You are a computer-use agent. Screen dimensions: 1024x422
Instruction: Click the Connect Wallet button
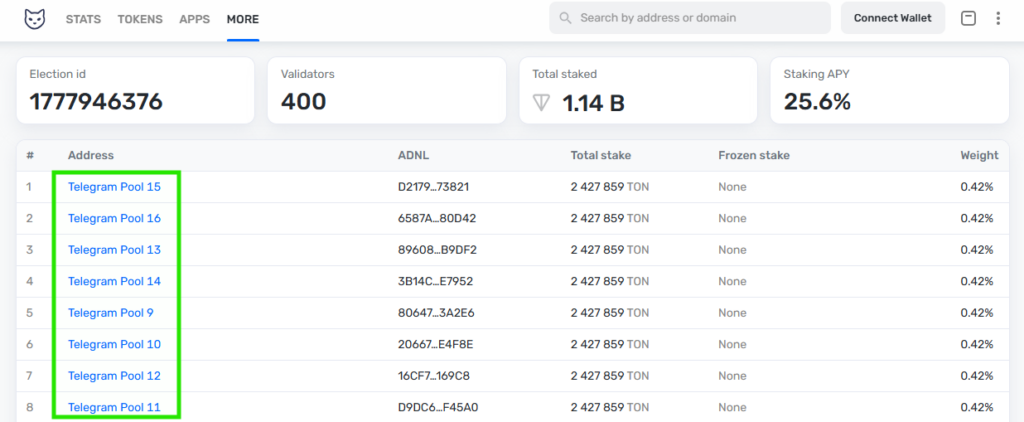coord(893,18)
